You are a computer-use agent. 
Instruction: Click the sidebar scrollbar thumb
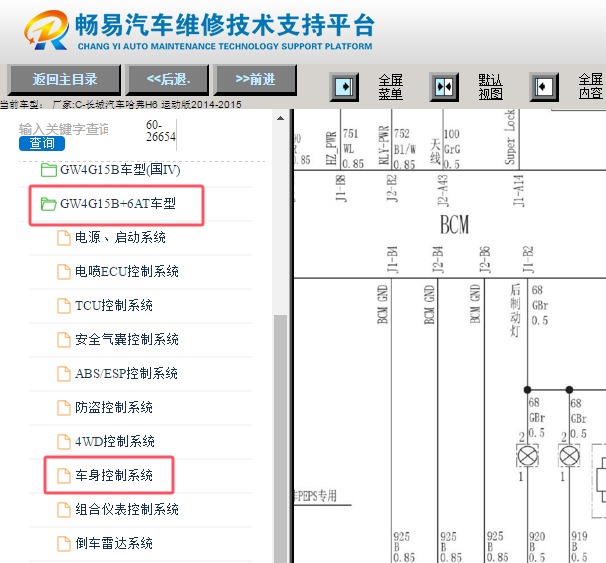[x=281, y=439]
